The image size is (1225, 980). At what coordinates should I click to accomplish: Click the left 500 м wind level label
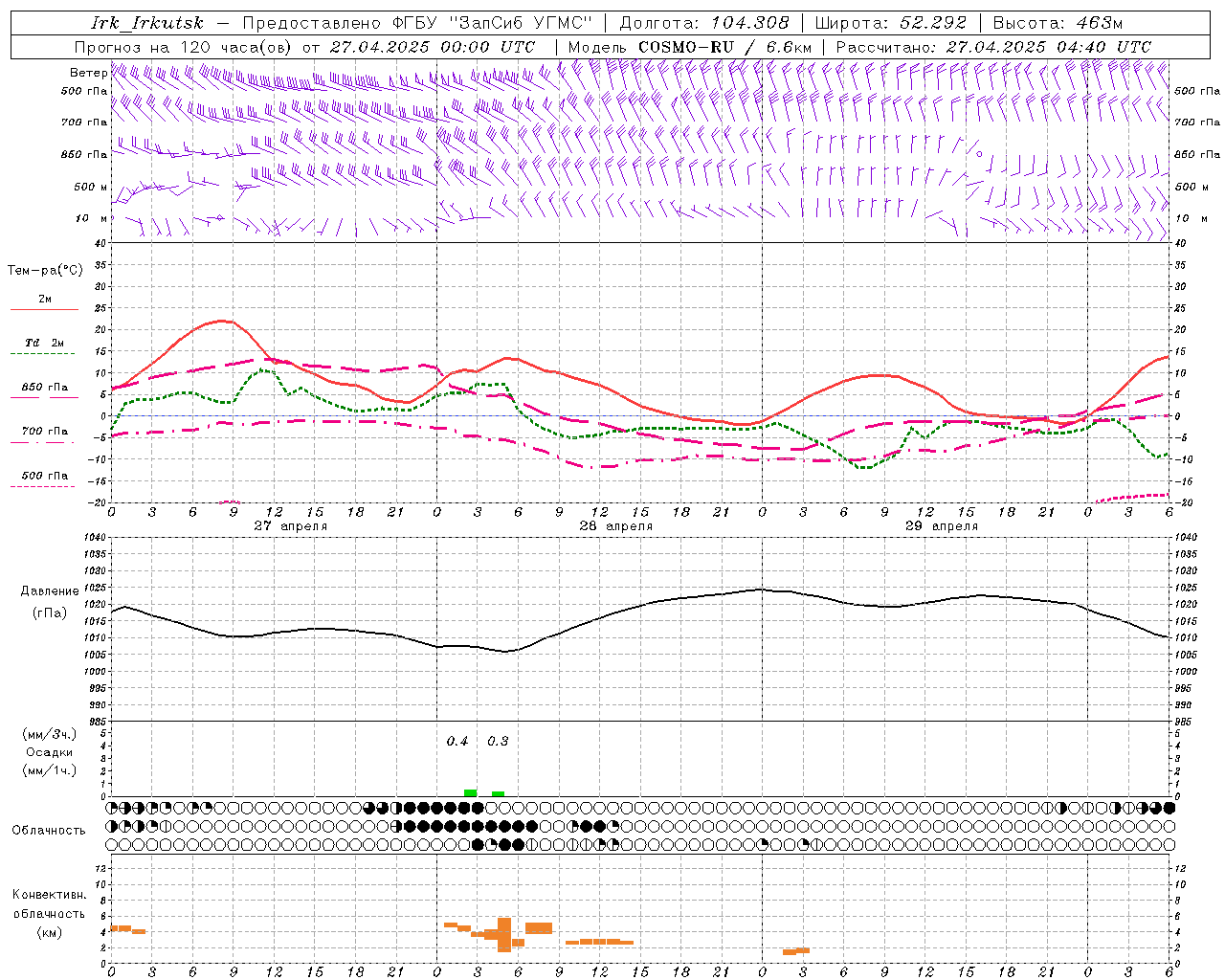(91, 187)
